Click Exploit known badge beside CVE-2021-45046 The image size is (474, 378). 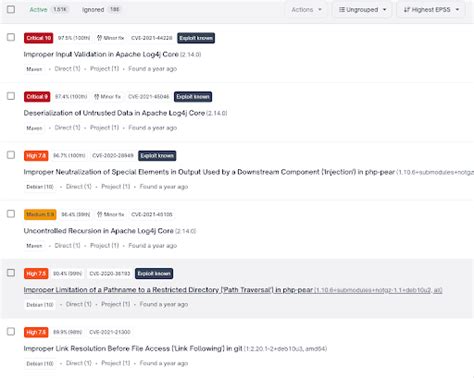pyautogui.click(x=193, y=97)
